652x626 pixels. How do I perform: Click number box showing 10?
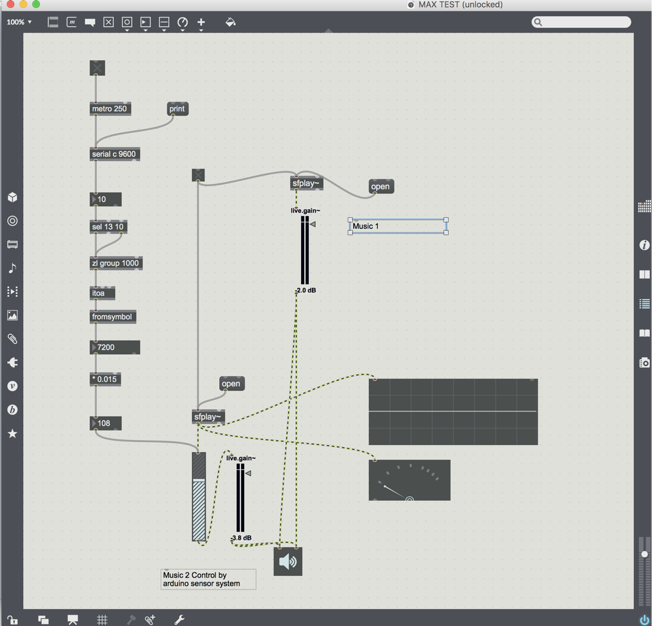[106, 199]
